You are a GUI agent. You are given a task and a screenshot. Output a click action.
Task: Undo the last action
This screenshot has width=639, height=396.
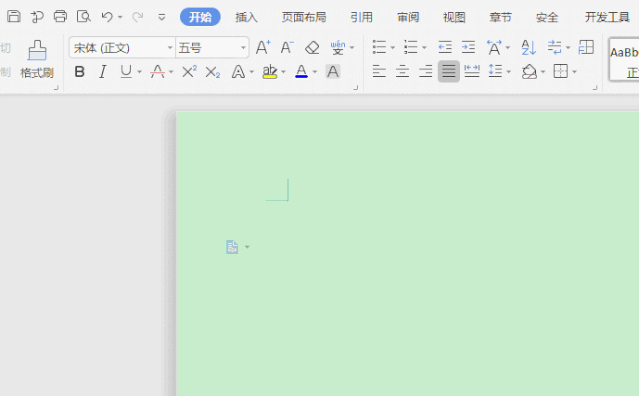coord(107,17)
